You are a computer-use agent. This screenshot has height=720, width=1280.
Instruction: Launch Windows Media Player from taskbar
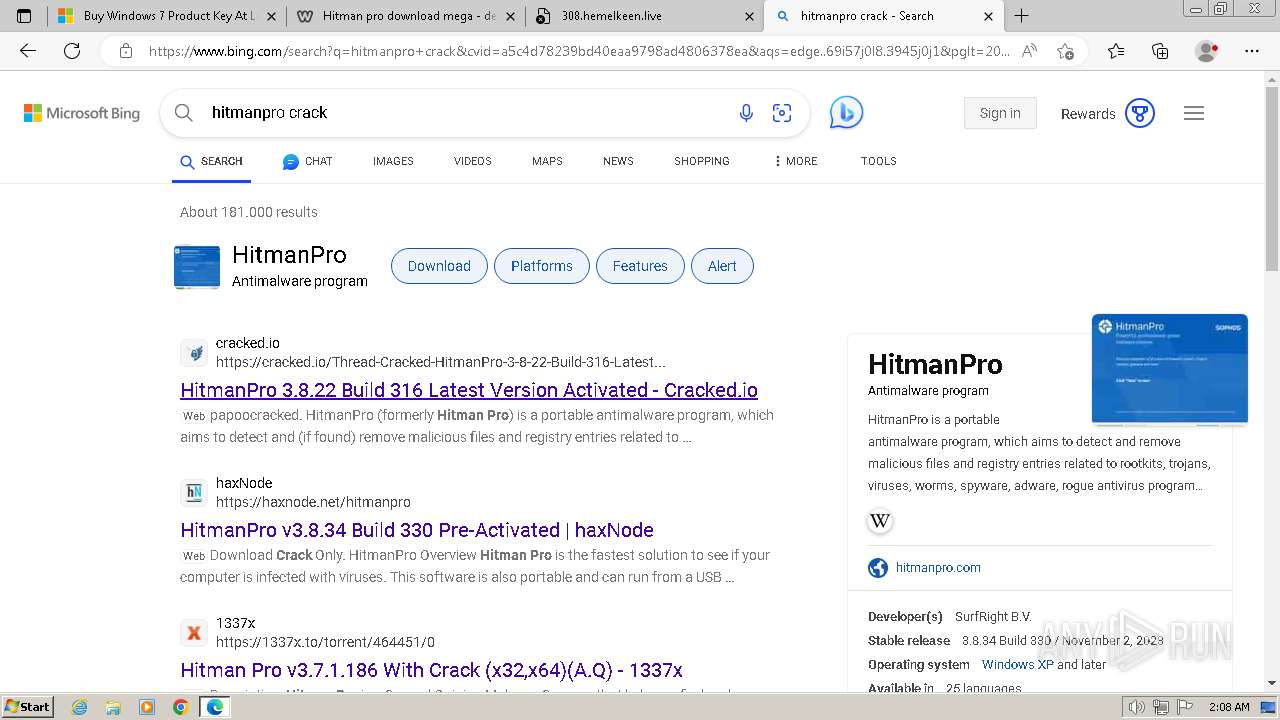coord(147,707)
